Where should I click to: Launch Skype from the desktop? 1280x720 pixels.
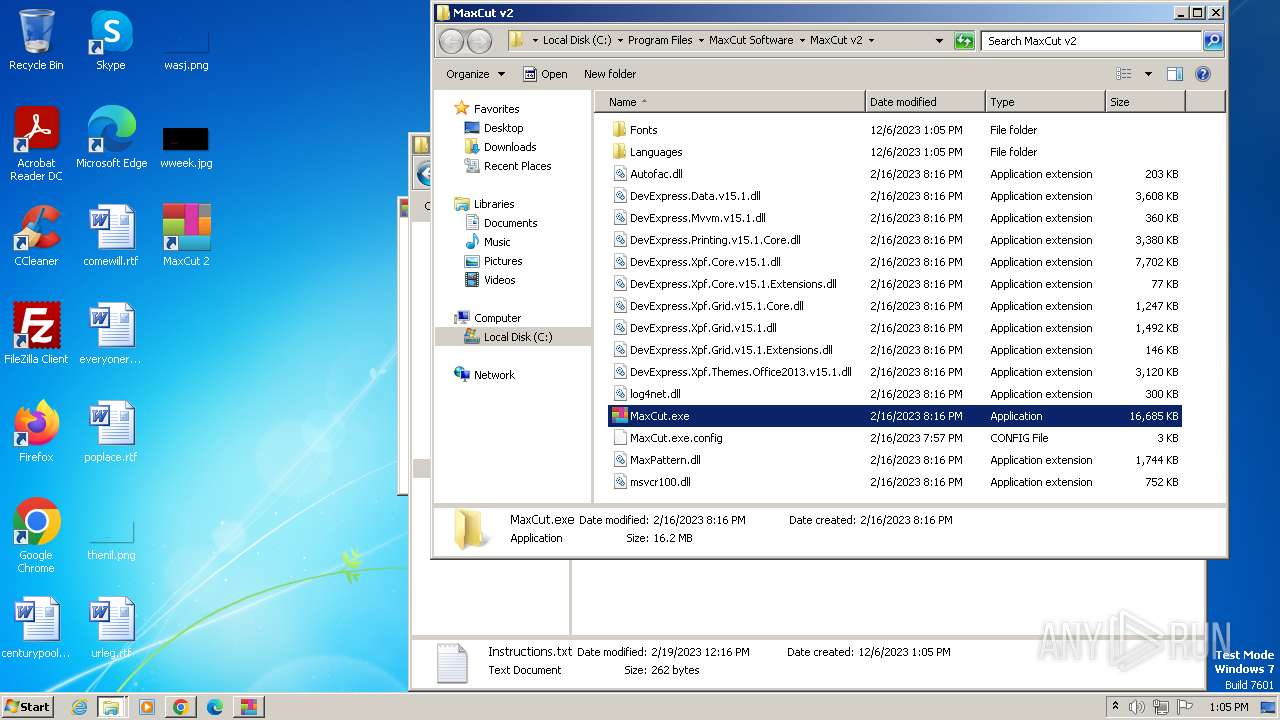tap(111, 40)
